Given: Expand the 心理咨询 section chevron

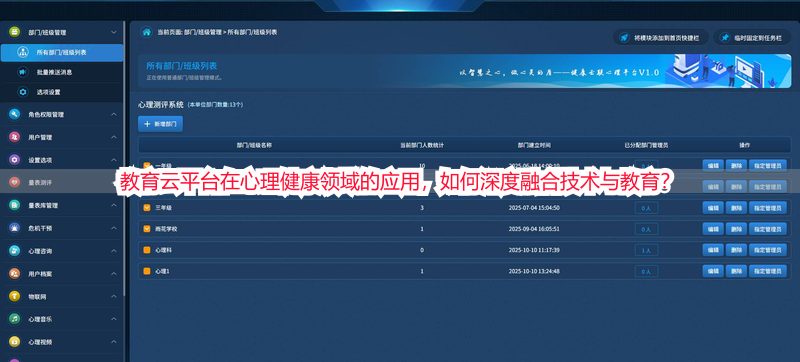Looking at the screenshot, I should (x=114, y=251).
